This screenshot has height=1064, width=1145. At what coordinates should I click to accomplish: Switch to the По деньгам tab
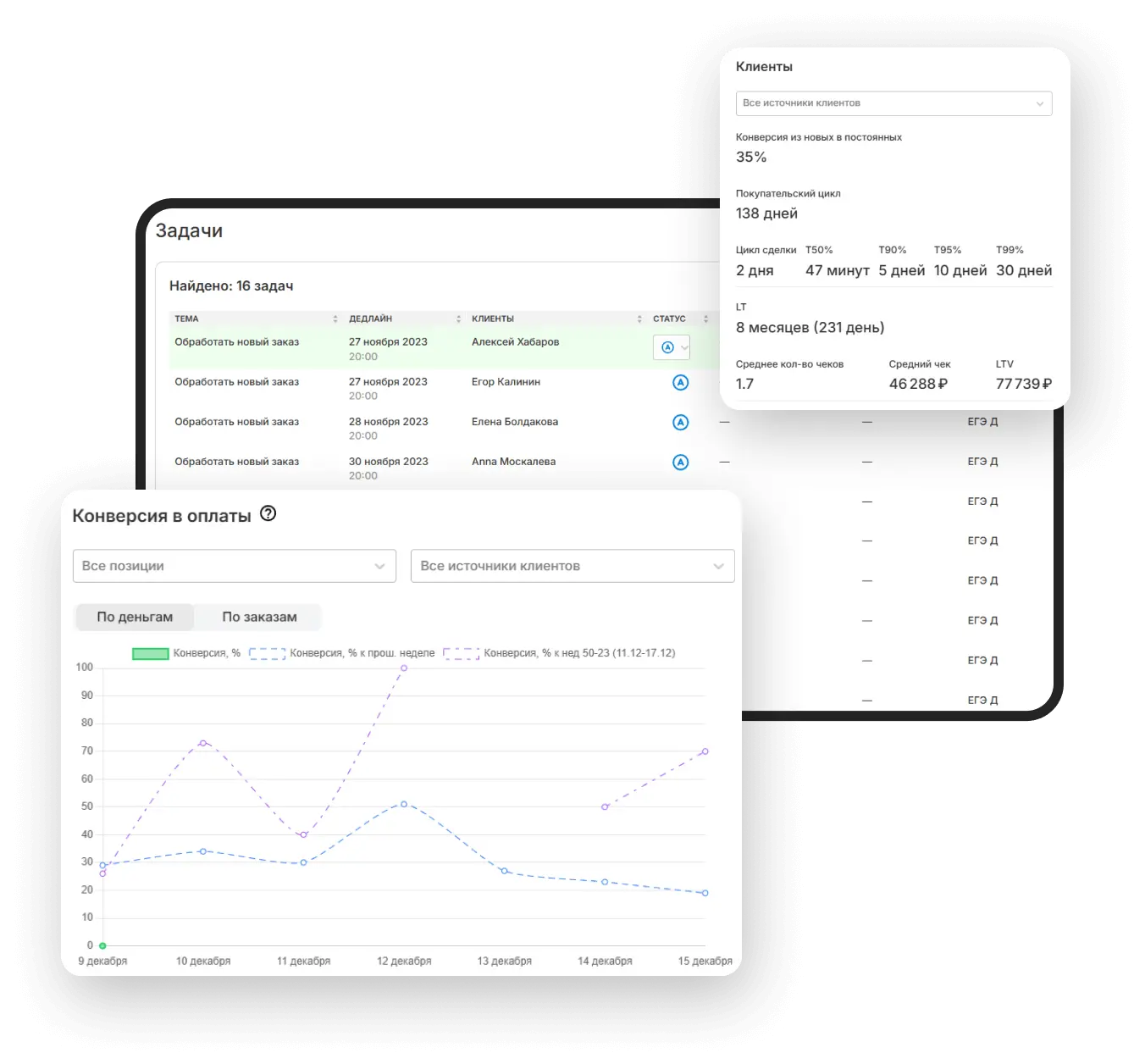coord(135,617)
